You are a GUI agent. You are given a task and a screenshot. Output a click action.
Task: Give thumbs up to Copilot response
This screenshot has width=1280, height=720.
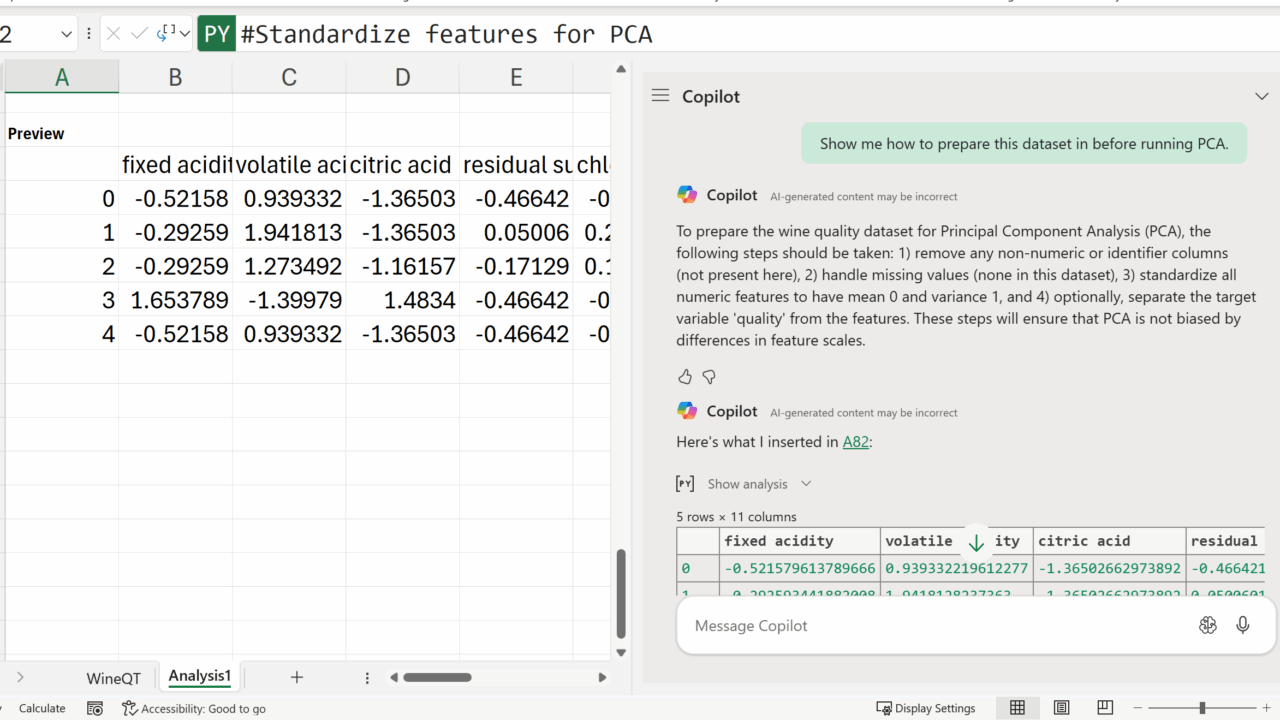coord(685,377)
